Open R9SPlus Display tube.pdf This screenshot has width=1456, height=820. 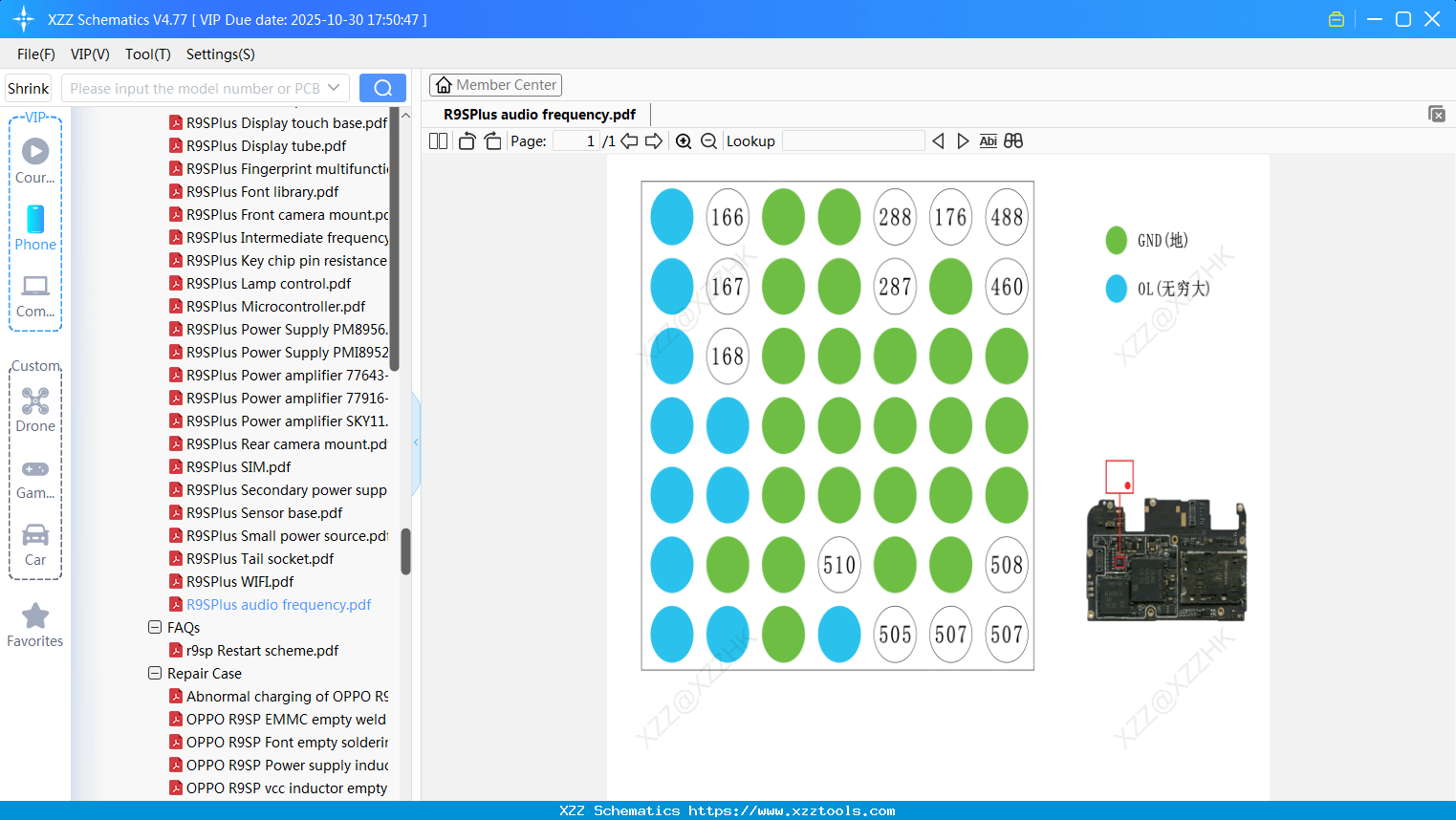point(257,146)
